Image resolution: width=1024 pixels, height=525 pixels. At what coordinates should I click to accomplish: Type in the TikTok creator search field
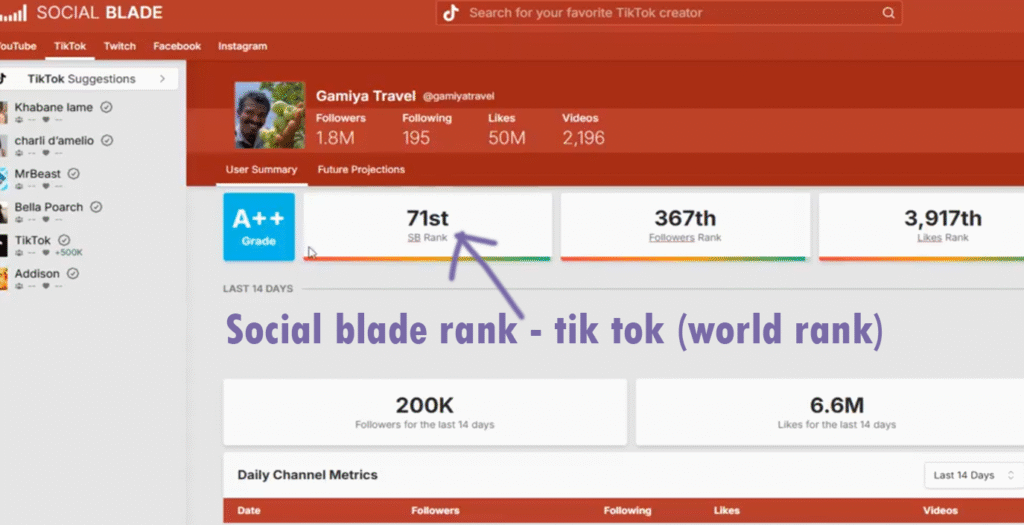pos(670,13)
